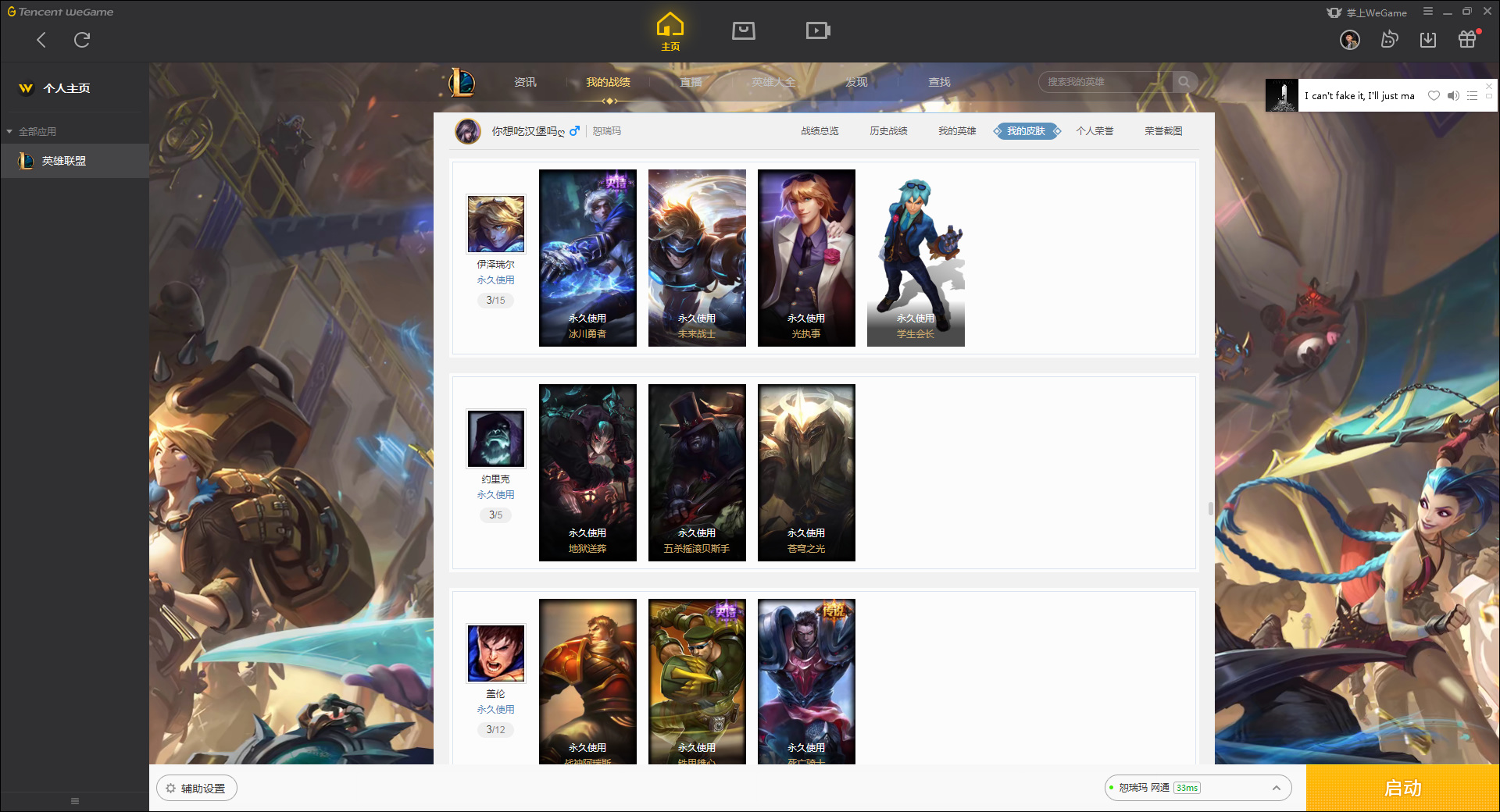Viewport: 1500px width, 812px height.
Task: Launch the game with 启动 button
Action: [x=1403, y=789]
